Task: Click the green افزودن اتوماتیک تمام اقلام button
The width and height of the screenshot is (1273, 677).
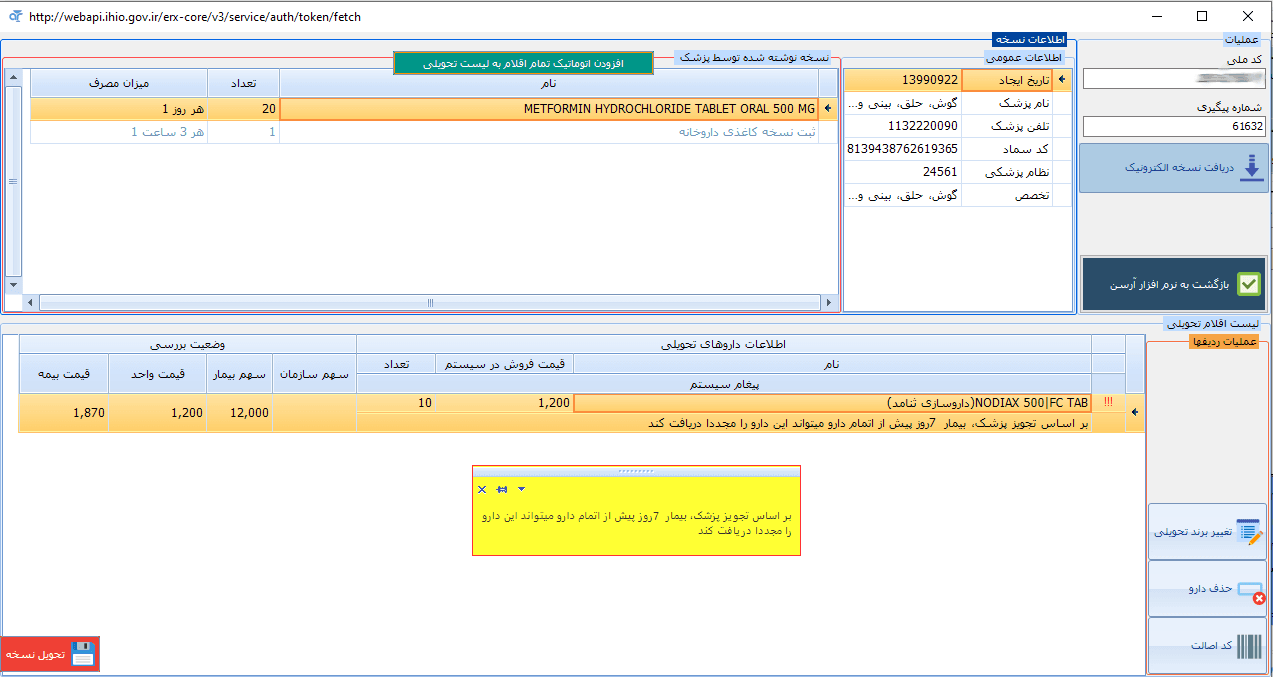Action: [x=523, y=63]
